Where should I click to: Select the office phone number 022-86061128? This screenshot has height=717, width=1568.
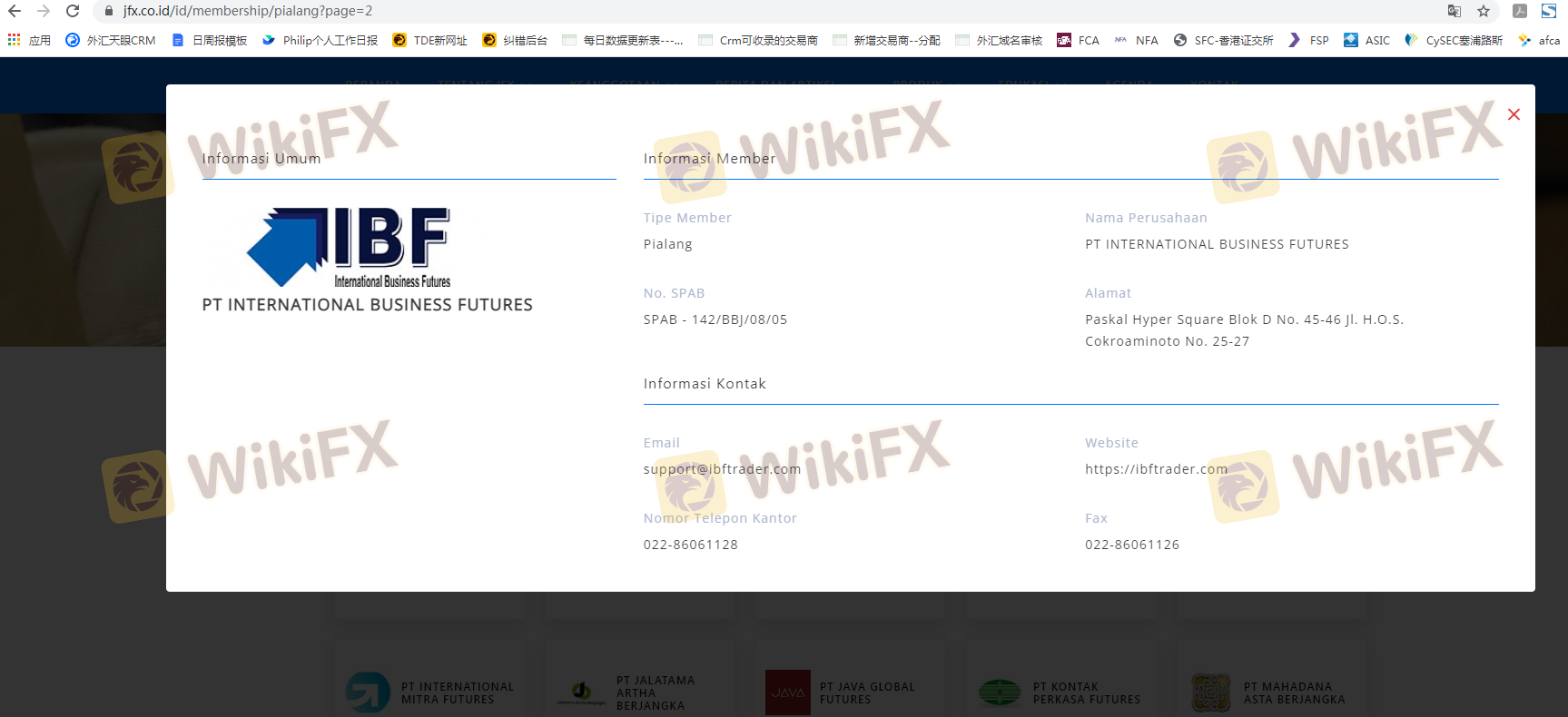690,545
